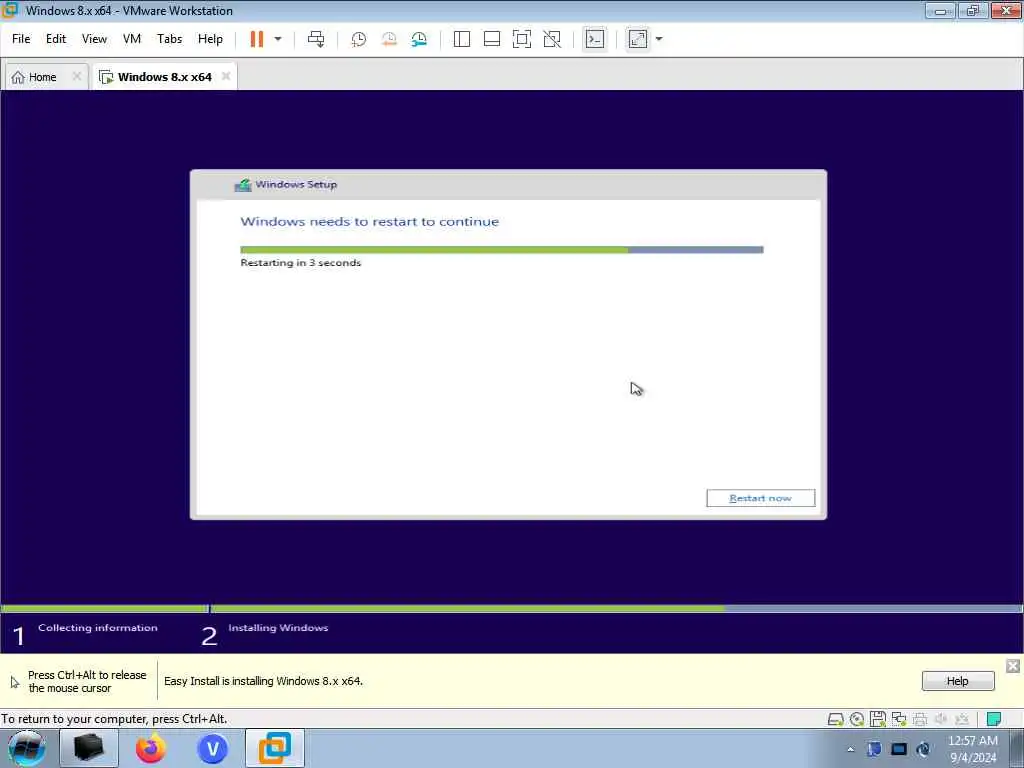Viewport: 1024px width, 768px height.
Task: Open the Windows Start menu orb
Action: point(26,748)
